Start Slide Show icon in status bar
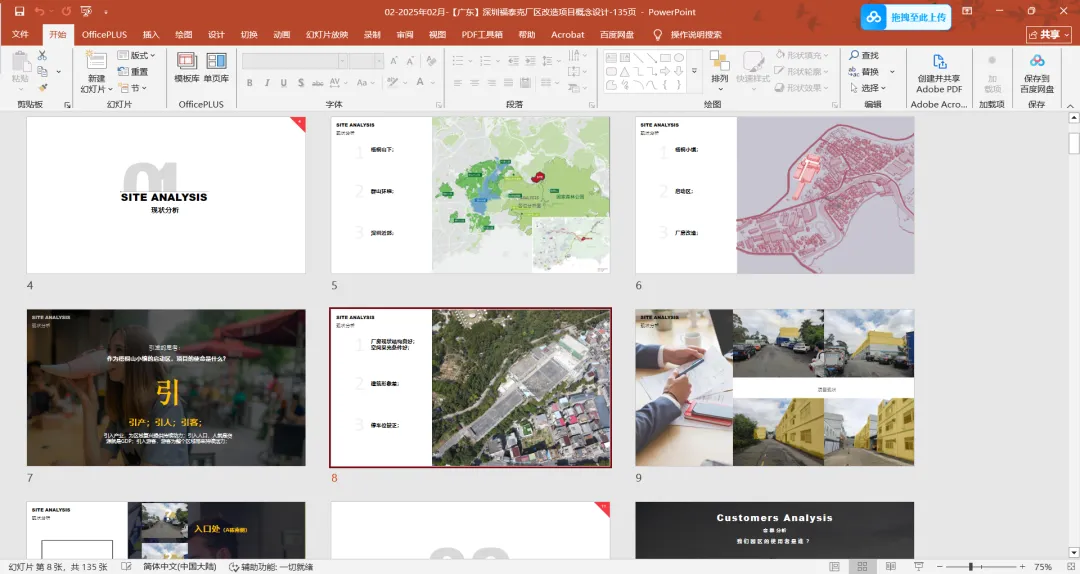 pyautogui.click(x=918, y=566)
